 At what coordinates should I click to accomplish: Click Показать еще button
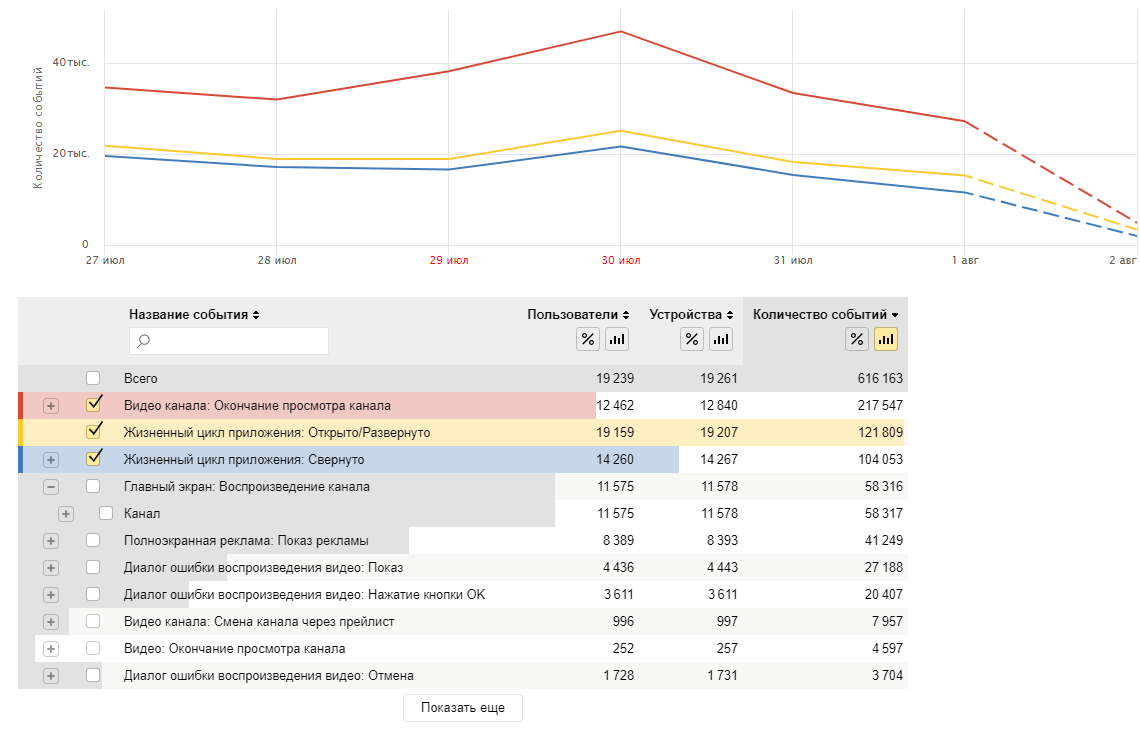(463, 708)
